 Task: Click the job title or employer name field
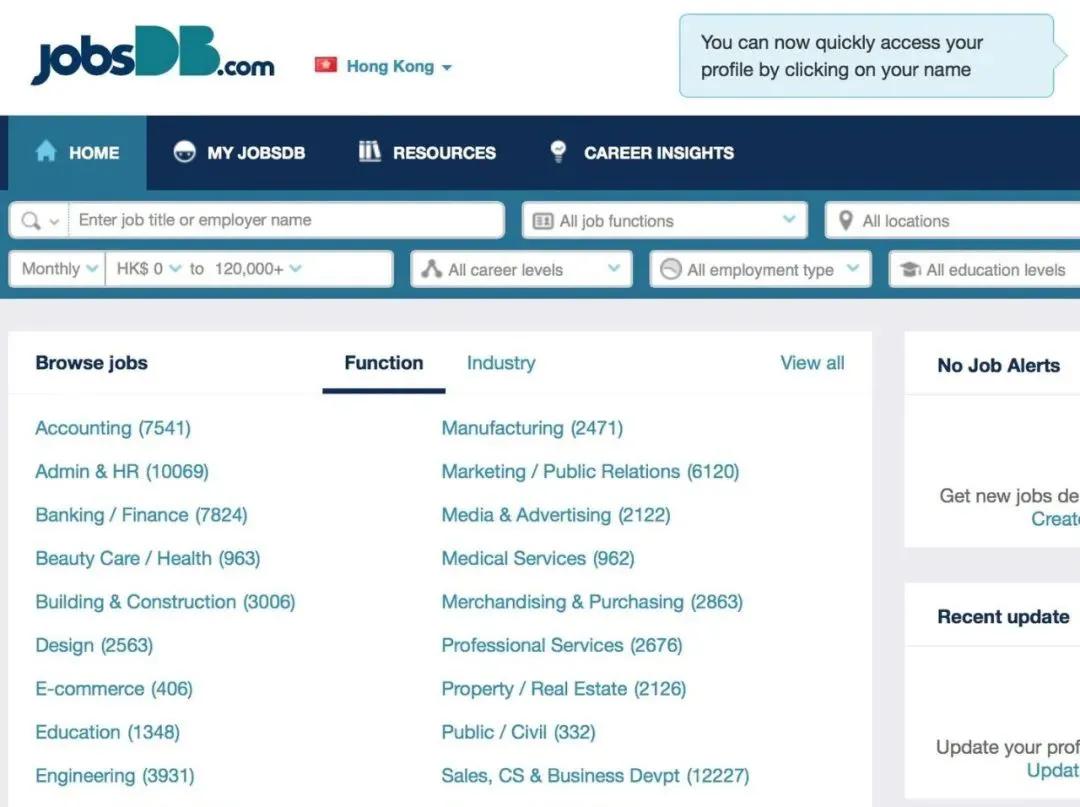pos(287,220)
